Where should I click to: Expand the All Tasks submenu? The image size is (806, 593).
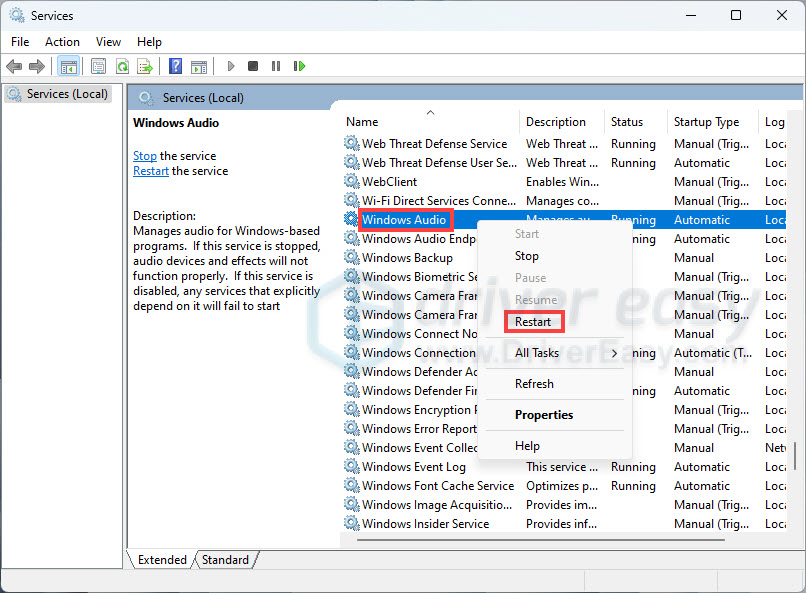(x=554, y=353)
